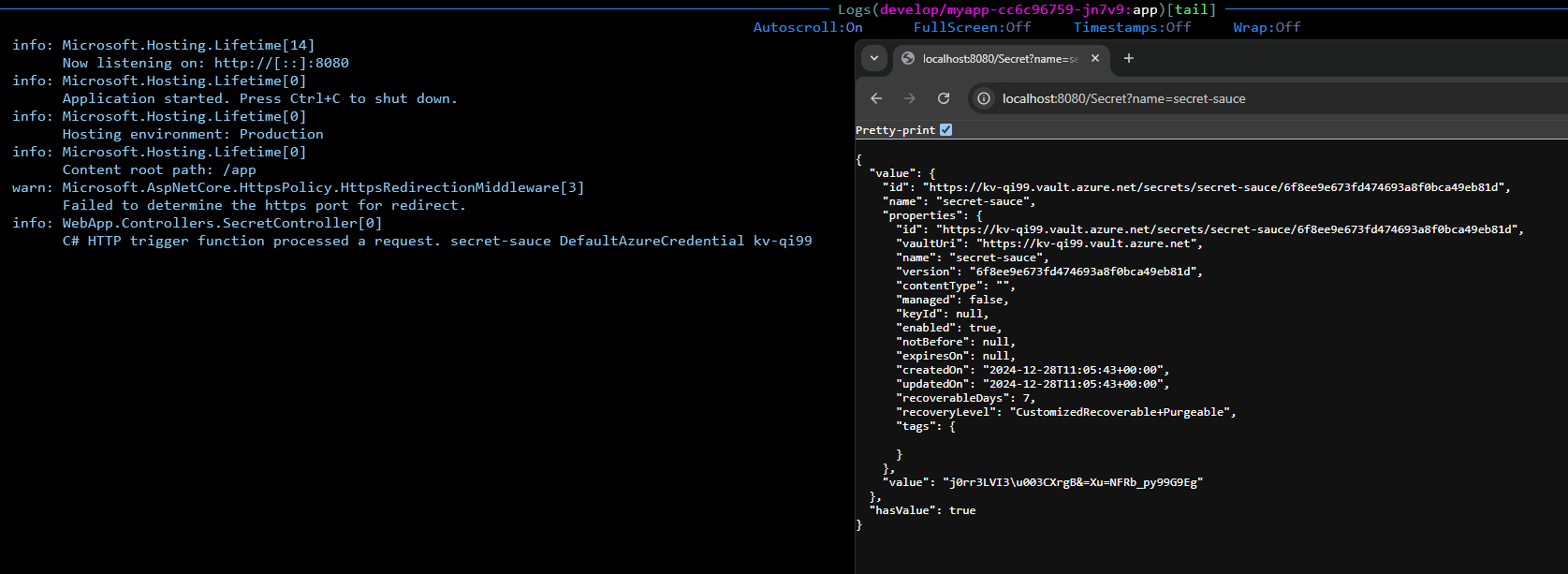Screen dimensions: 1568x574
Task: Click the HttpsRedirectionMiddleware[3] warn line
Action: tap(298, 187)
